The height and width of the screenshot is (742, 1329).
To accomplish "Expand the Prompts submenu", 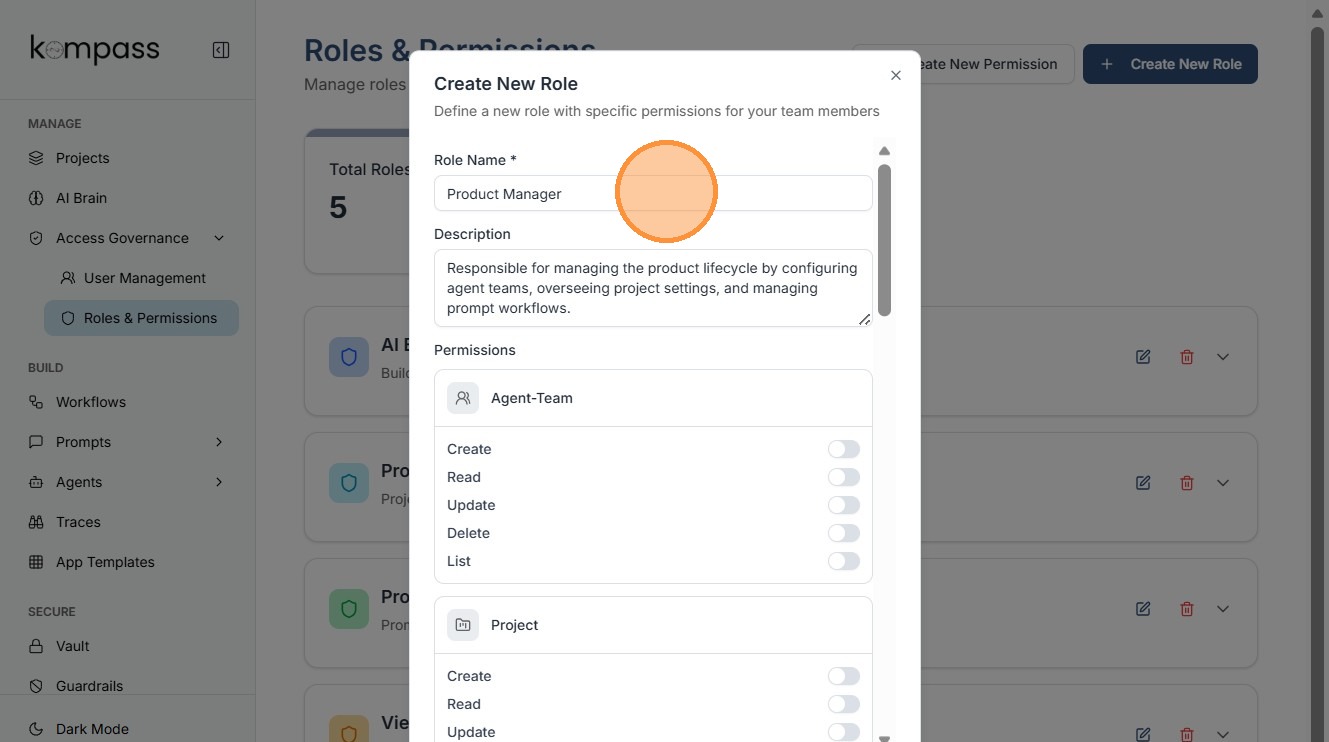I will tap(219, 442).
